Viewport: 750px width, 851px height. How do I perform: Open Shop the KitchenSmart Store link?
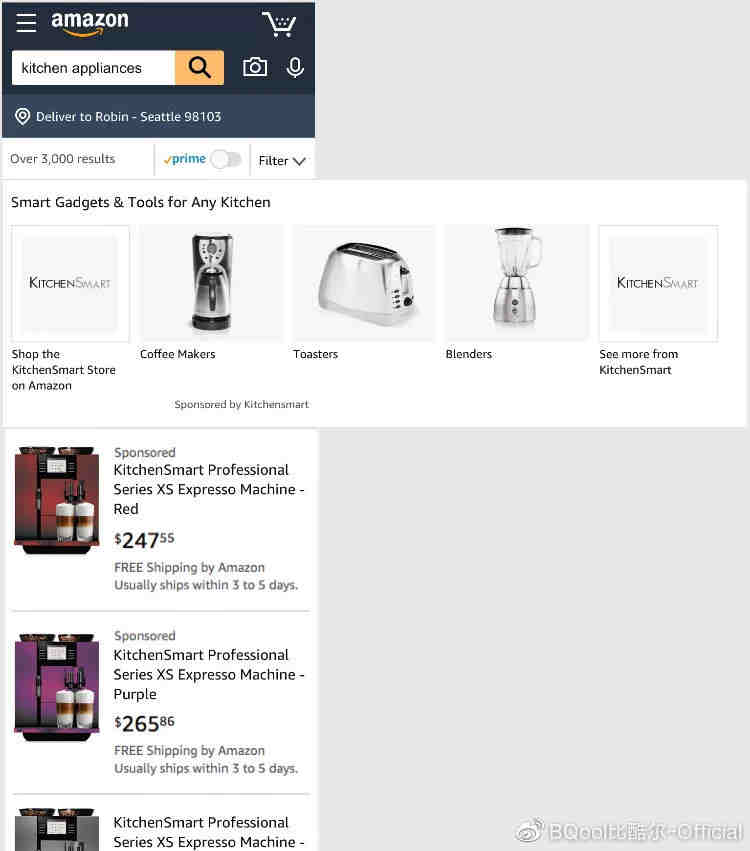63,370
